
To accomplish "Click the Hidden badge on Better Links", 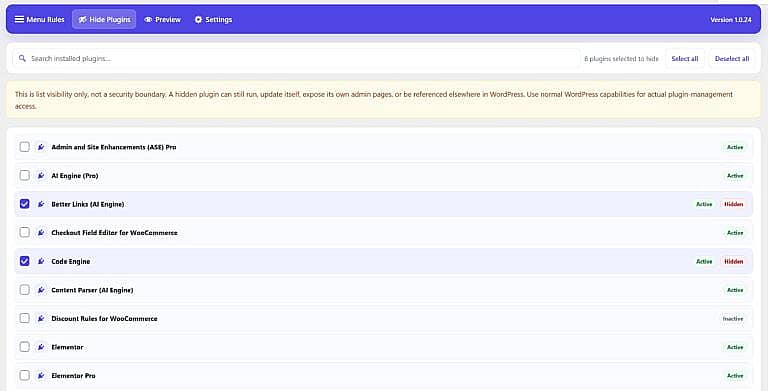I will pyautogui.click(x=734, y=204).
